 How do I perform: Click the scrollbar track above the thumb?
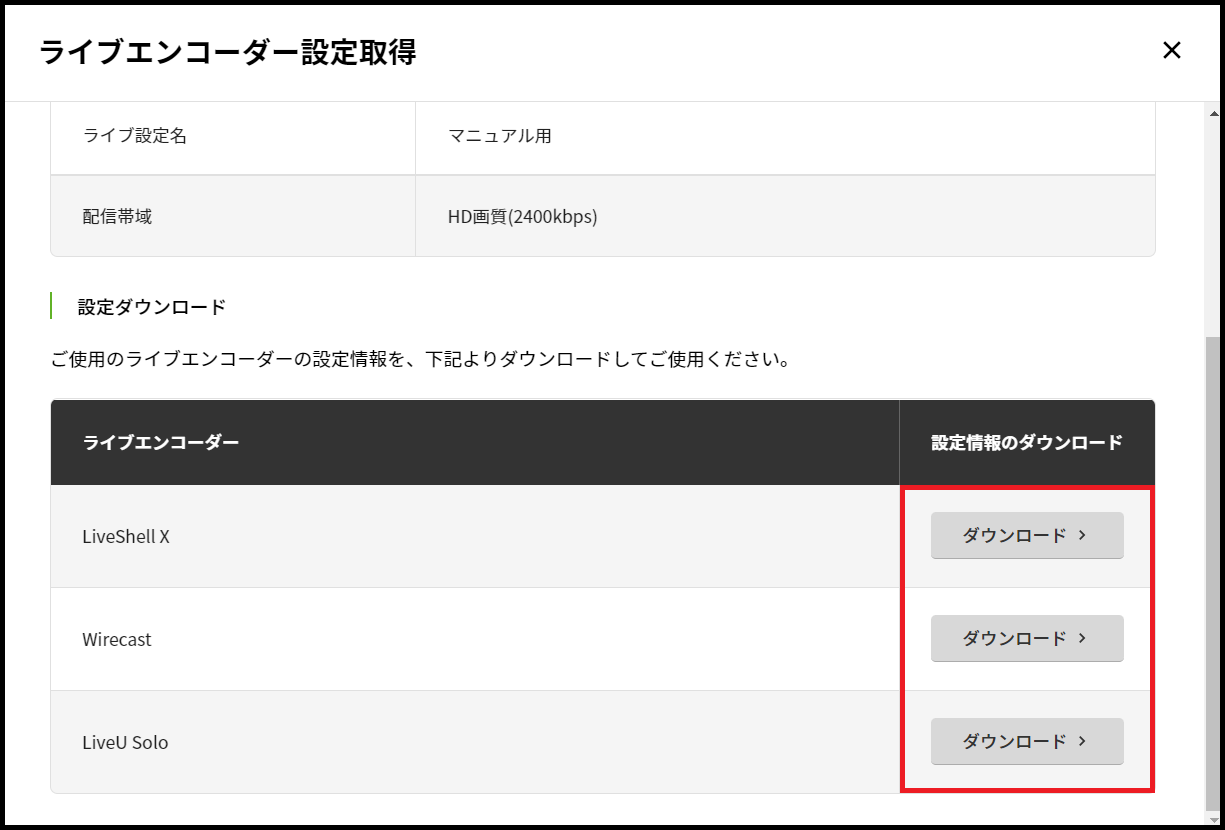1213,220
